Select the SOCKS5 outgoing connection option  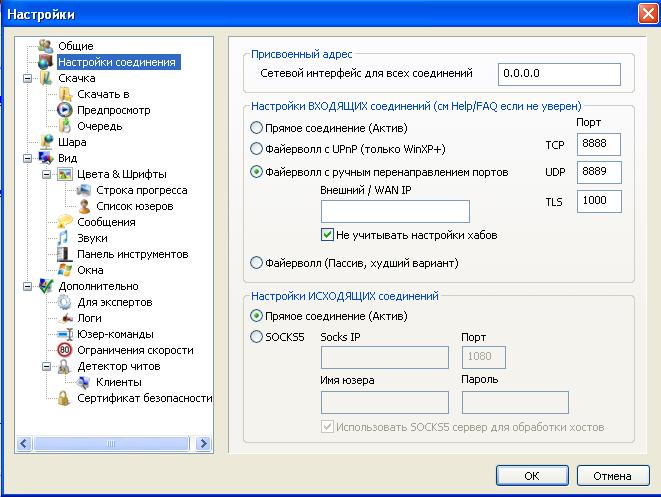click(257, 337)
